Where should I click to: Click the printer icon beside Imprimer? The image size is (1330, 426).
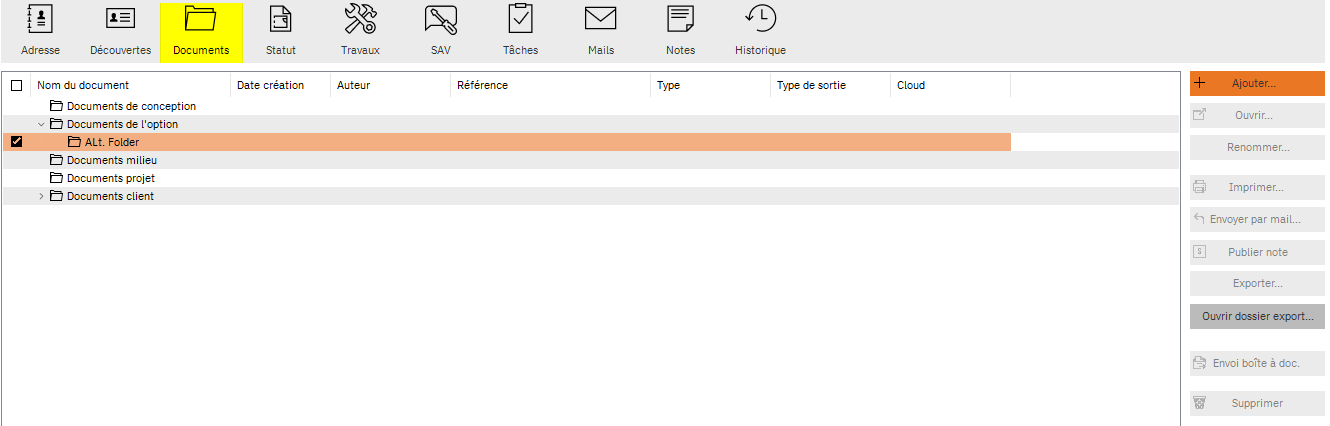click(x=1200, y=187)
